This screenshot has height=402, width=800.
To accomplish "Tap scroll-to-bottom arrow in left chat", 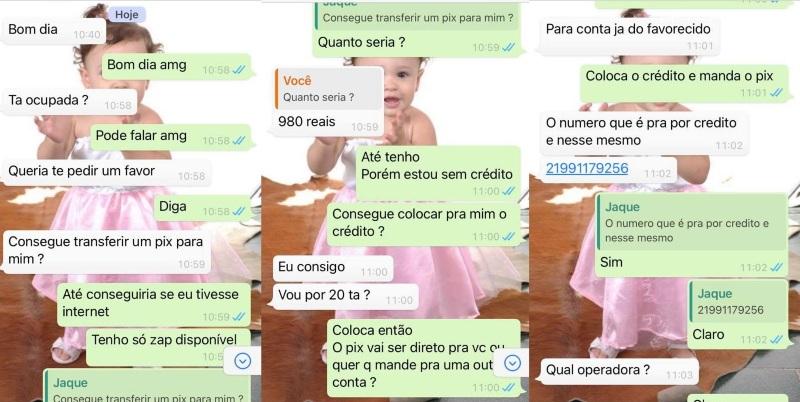I will pyautogui.click(x=242, y=361).
